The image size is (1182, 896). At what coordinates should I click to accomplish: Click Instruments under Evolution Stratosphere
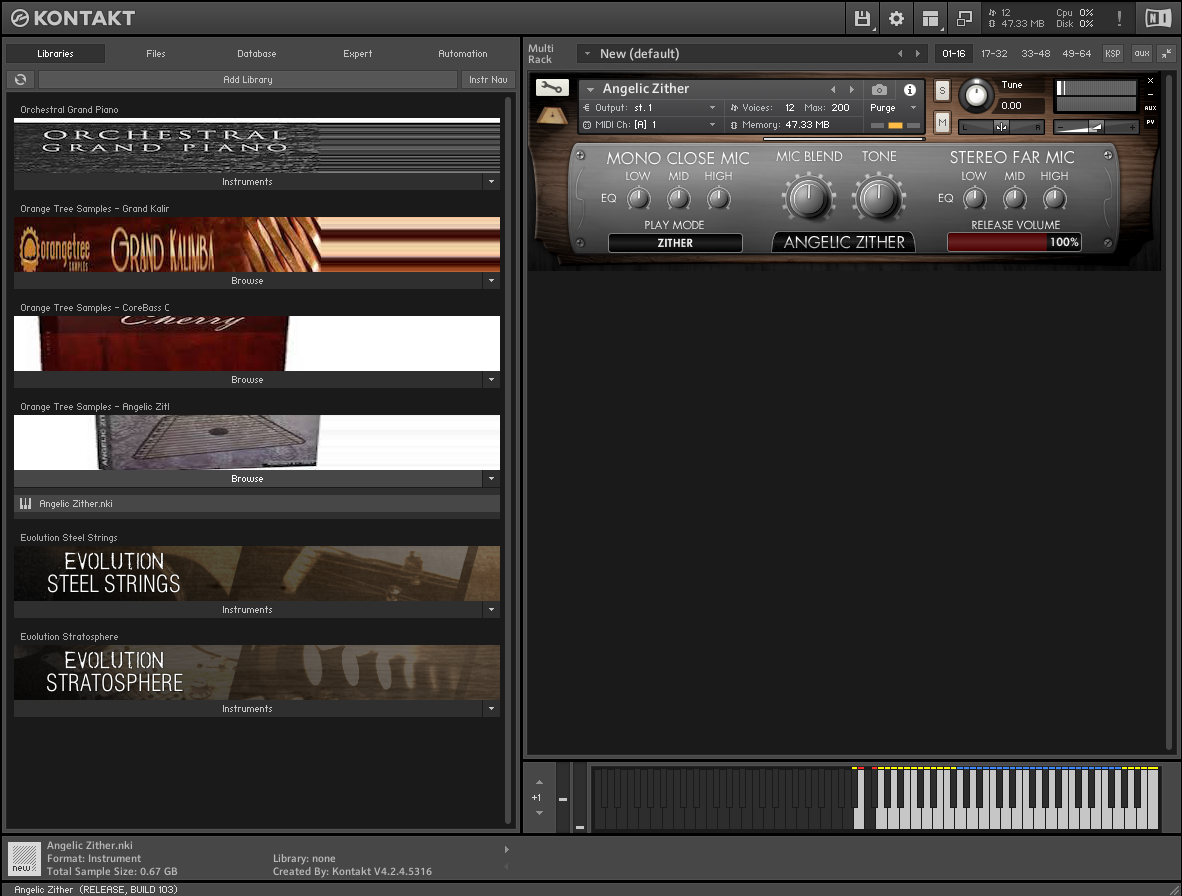pos(247,708)
